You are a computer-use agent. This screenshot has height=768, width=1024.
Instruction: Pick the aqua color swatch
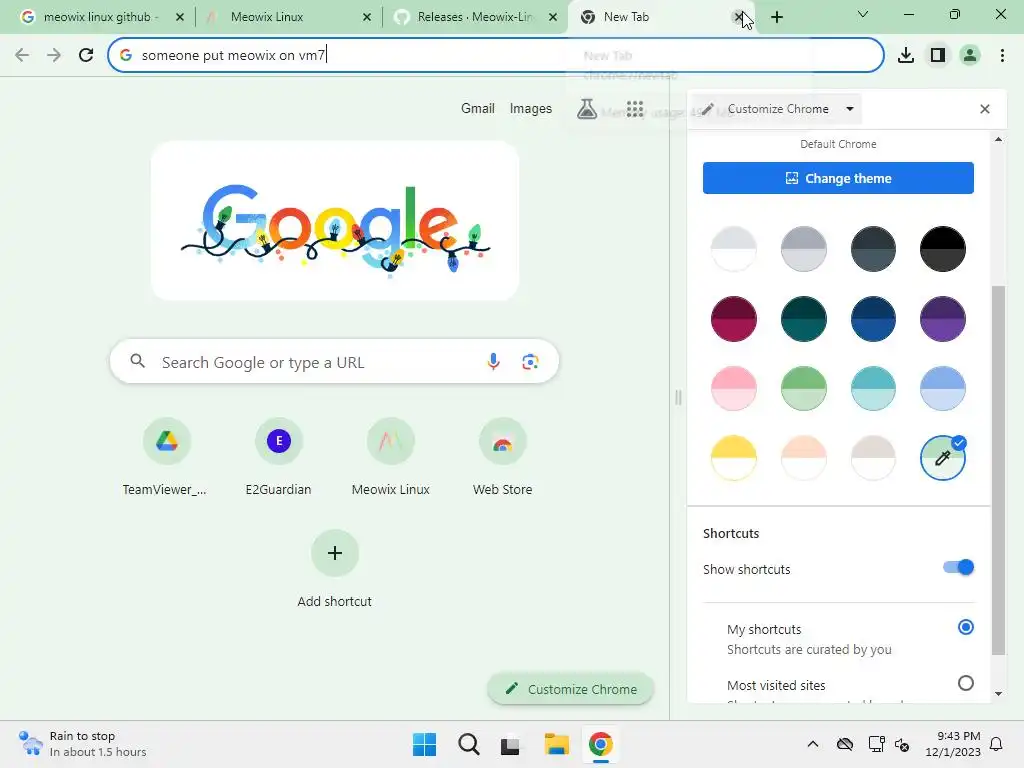(873, 389)
